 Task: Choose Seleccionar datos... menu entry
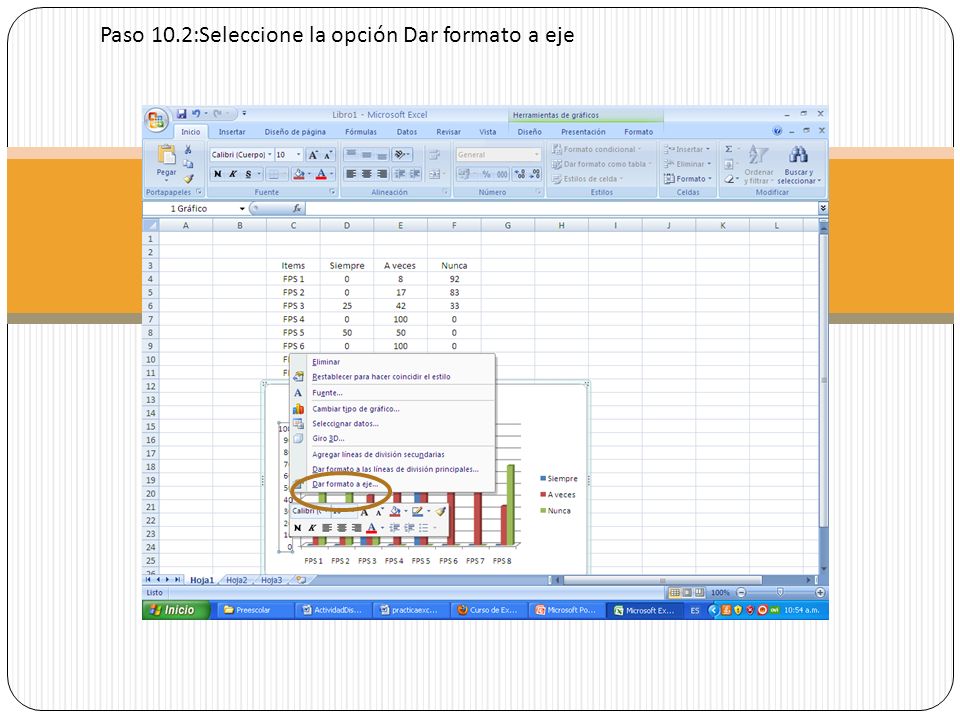coord(392,424)
